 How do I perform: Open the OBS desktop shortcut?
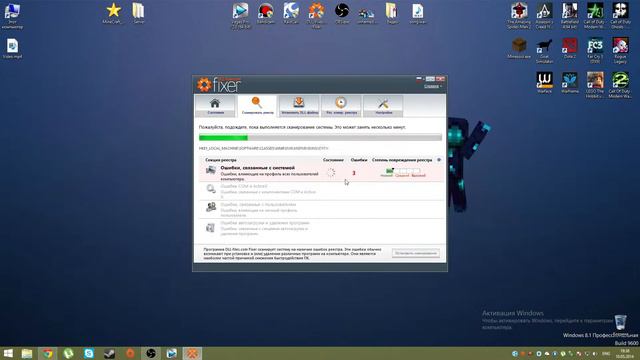pyautogui.click(x=342, y=13)
